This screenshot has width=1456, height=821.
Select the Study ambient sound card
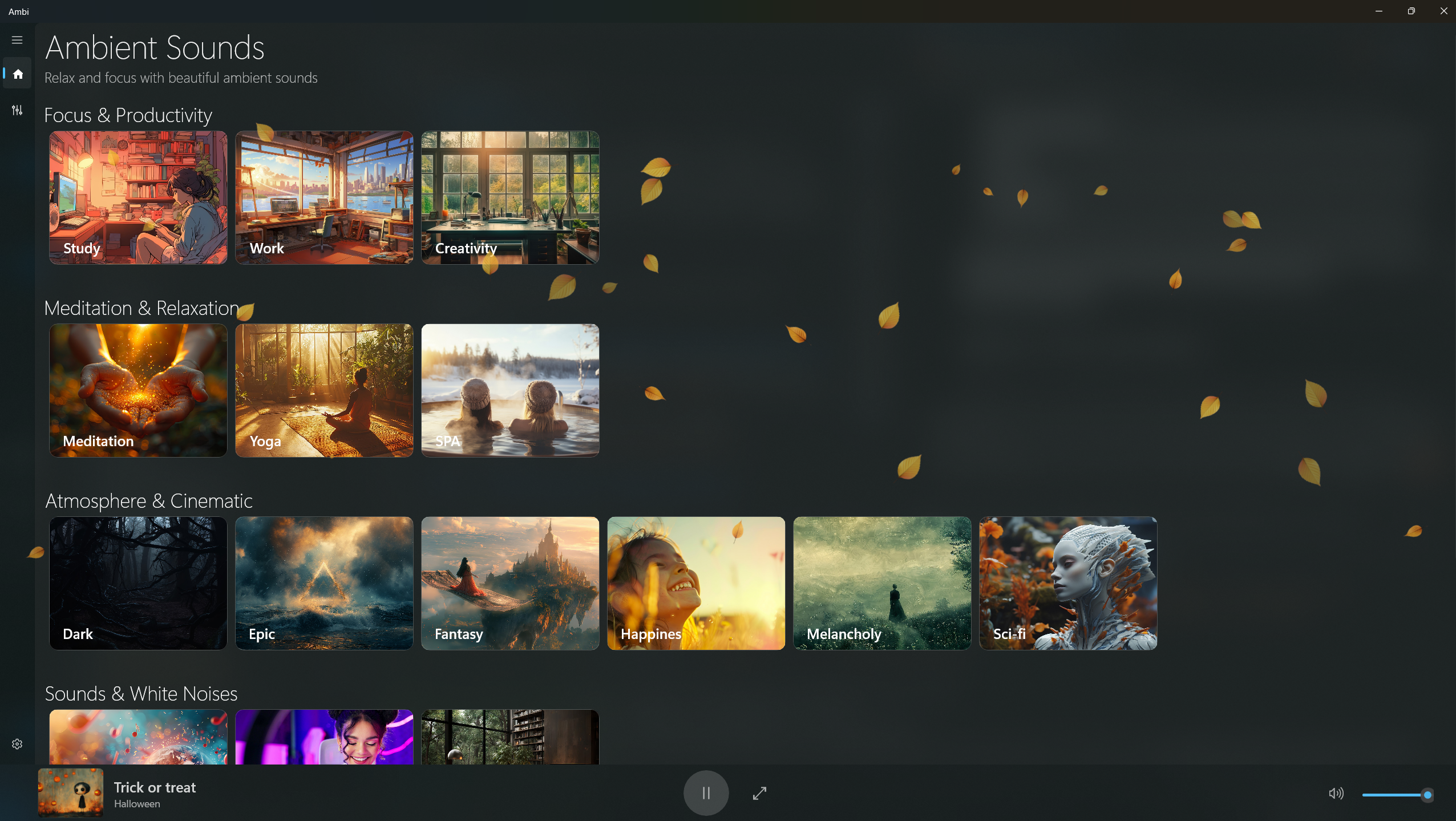[x=138, y=197]
